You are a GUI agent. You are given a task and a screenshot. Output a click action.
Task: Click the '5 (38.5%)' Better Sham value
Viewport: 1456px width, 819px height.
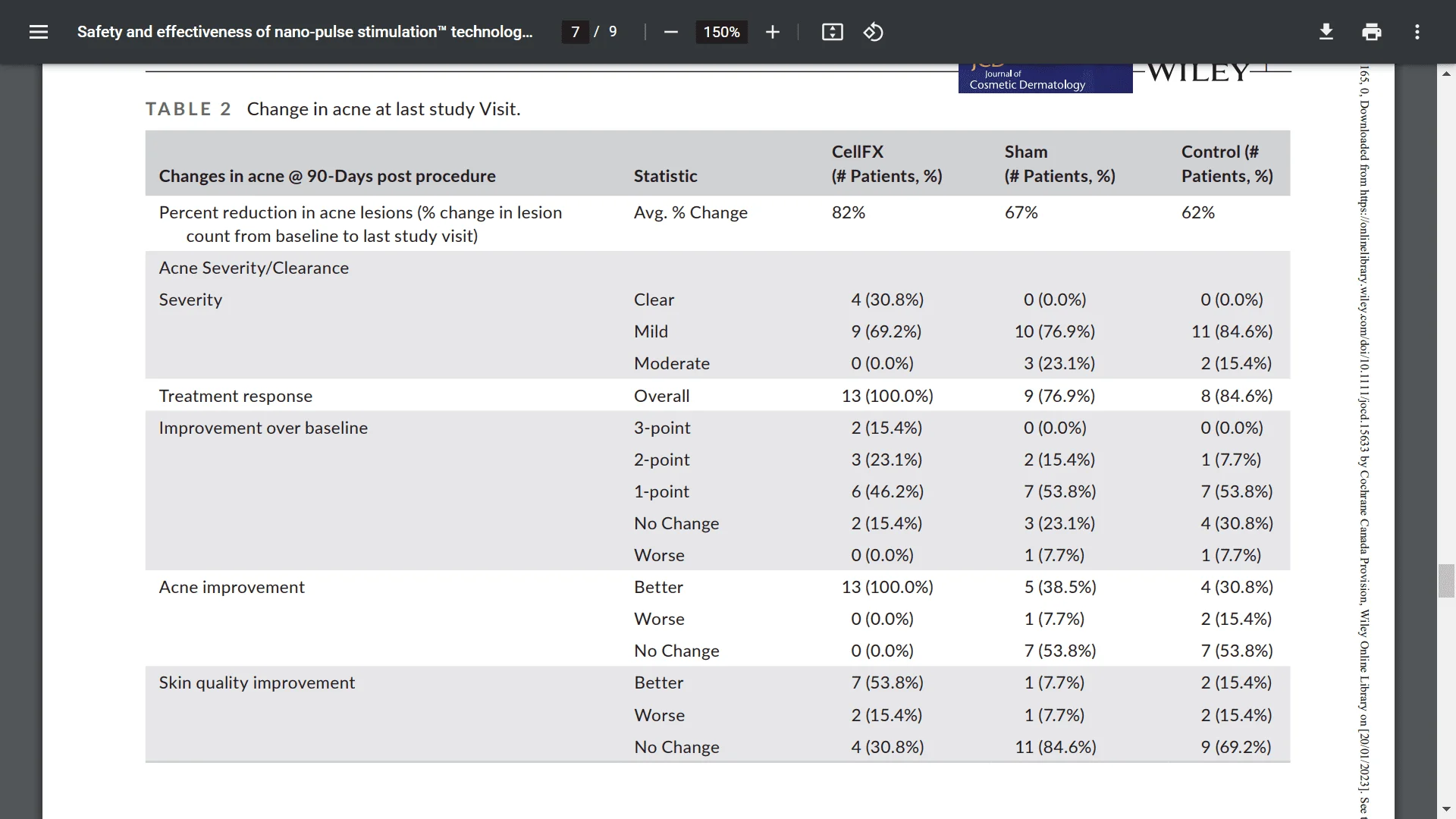coord(1060,587)
